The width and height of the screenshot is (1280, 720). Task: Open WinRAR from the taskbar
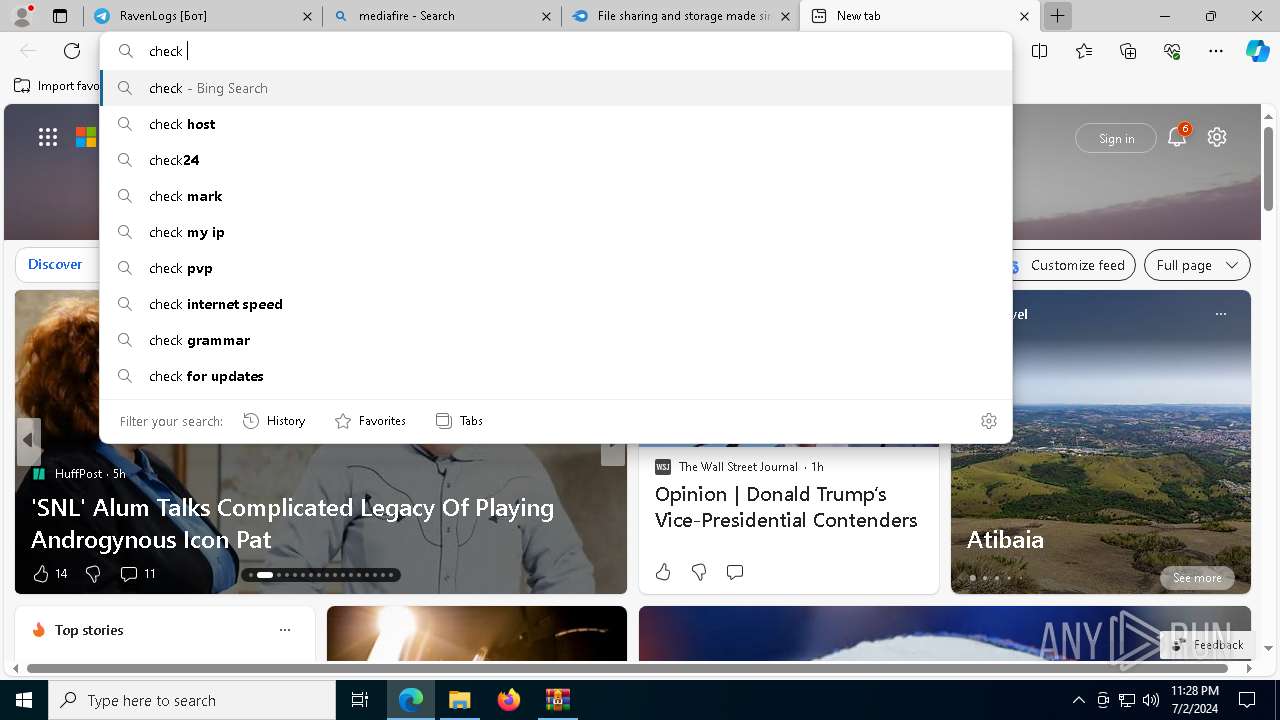click(557, 700)
